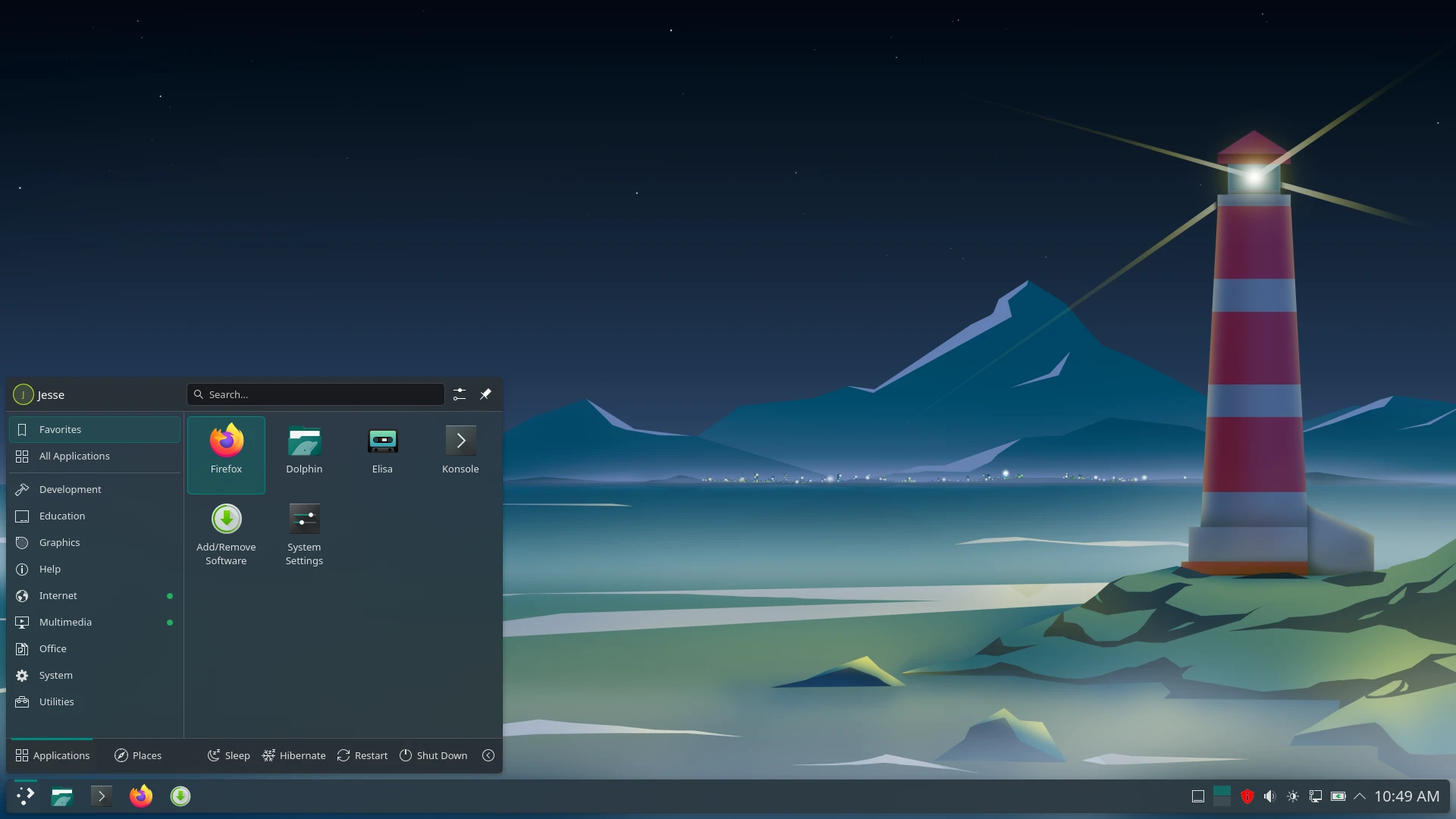Adjust screen brightness via the sun tray icon
1456x819 pixels.
pyautogui.click(x=1294, y=796)
